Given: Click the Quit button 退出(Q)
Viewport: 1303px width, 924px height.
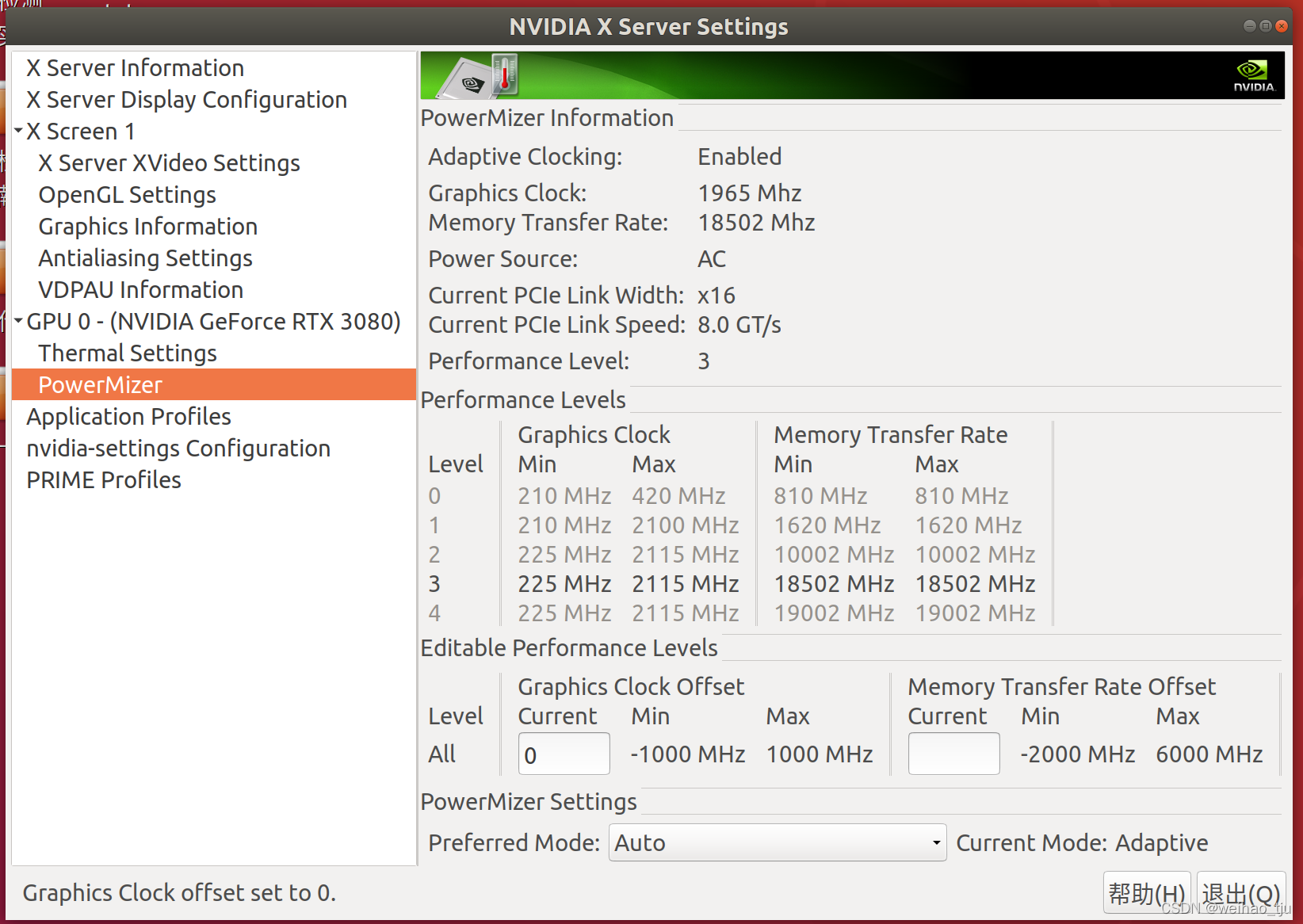Looking at the screenshot, I should pos(1240,893).
